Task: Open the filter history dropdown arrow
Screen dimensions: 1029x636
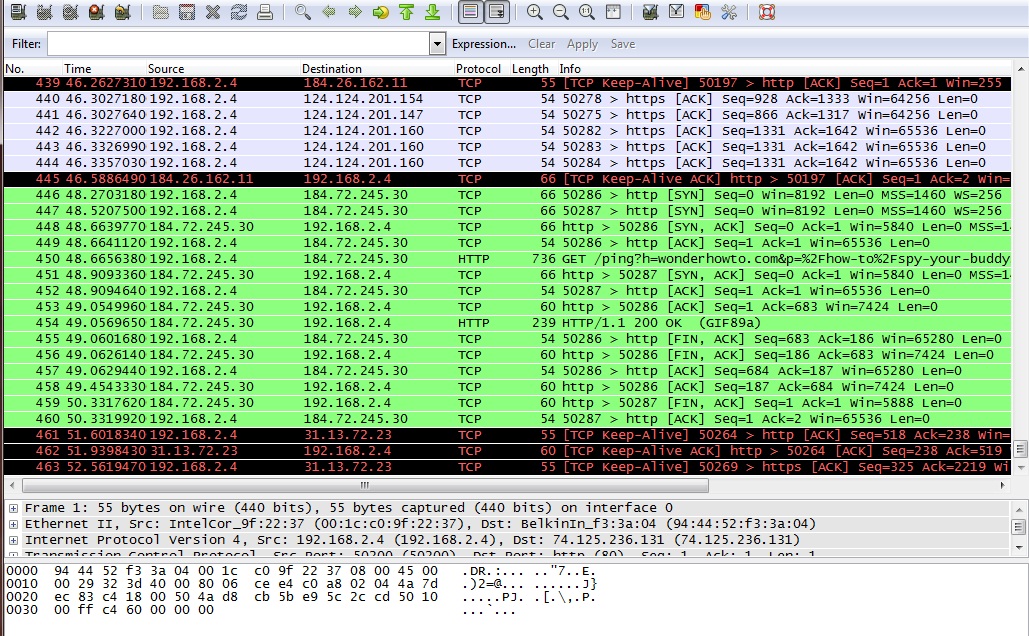Action: point(437,44)
